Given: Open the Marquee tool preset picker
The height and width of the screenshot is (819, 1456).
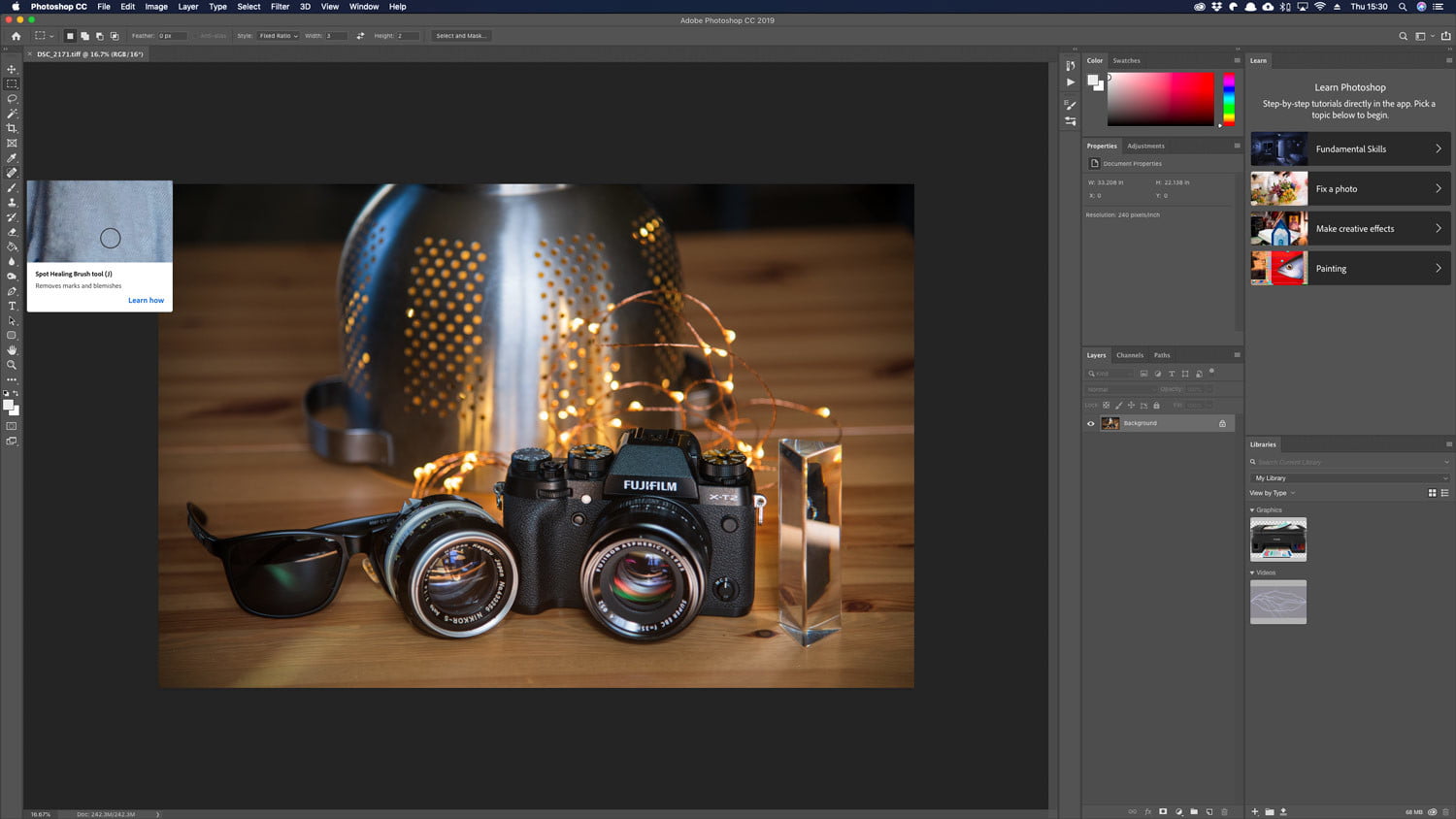Looking at the screenshot, I should tap(44, 36).
